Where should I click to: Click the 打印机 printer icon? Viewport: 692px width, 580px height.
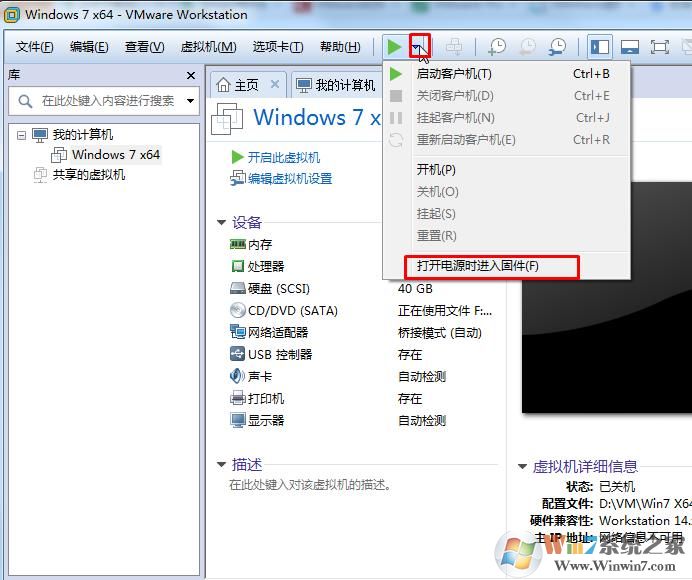coord(237,398)
